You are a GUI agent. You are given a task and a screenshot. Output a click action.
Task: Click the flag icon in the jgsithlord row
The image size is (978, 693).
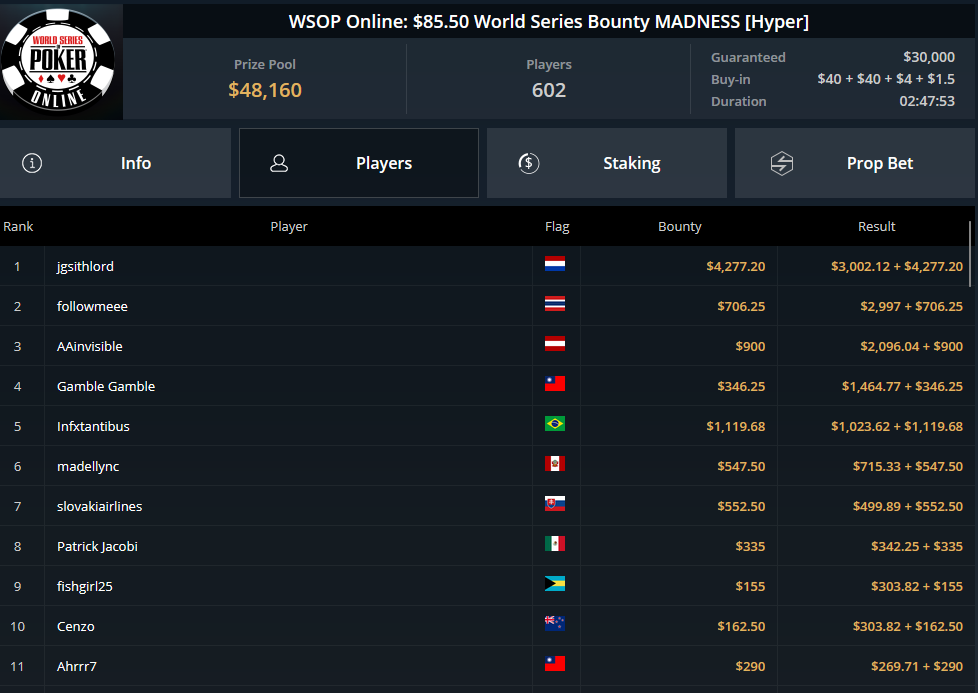(554, 264)
